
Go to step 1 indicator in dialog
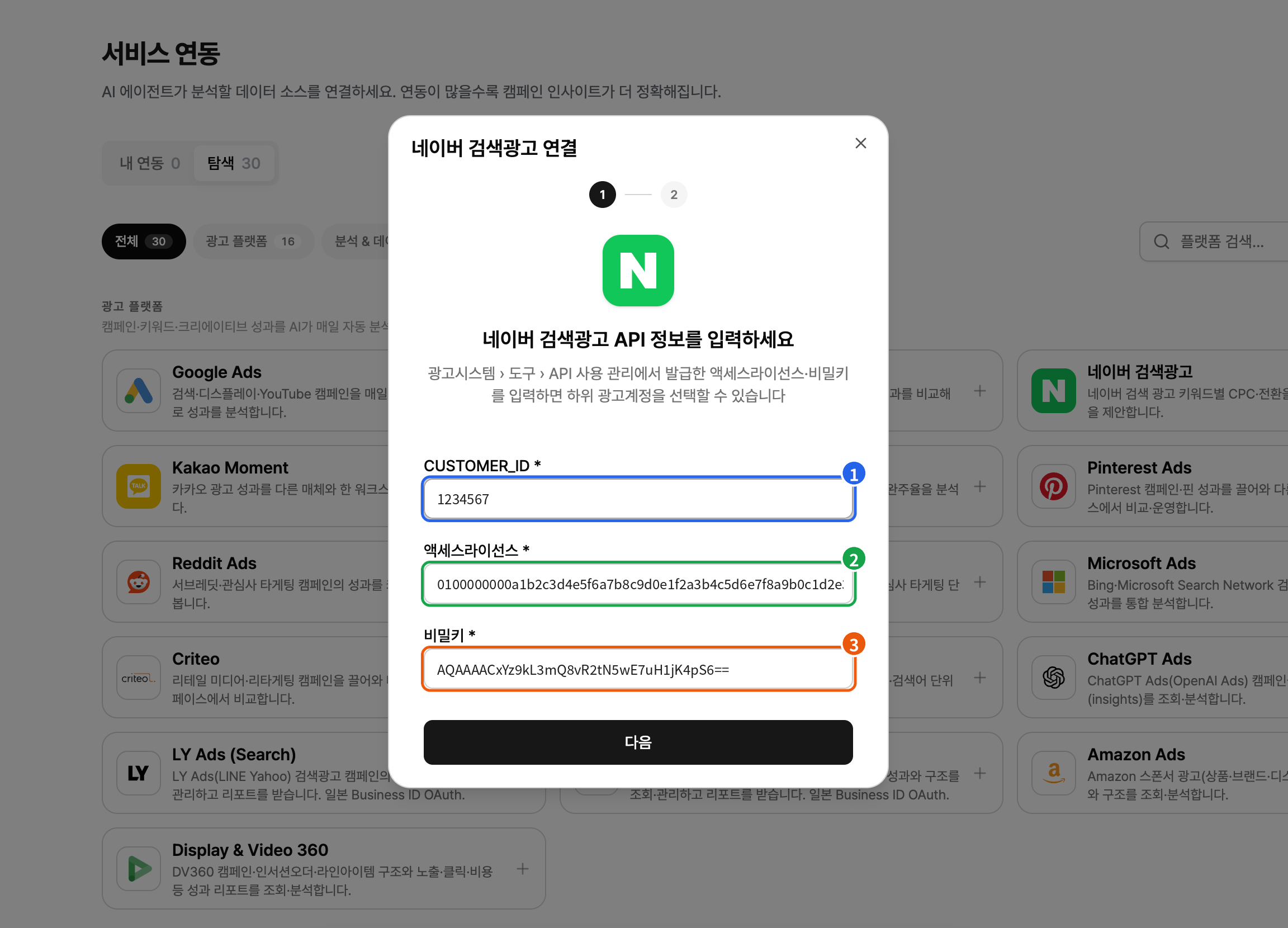point(602,195)
